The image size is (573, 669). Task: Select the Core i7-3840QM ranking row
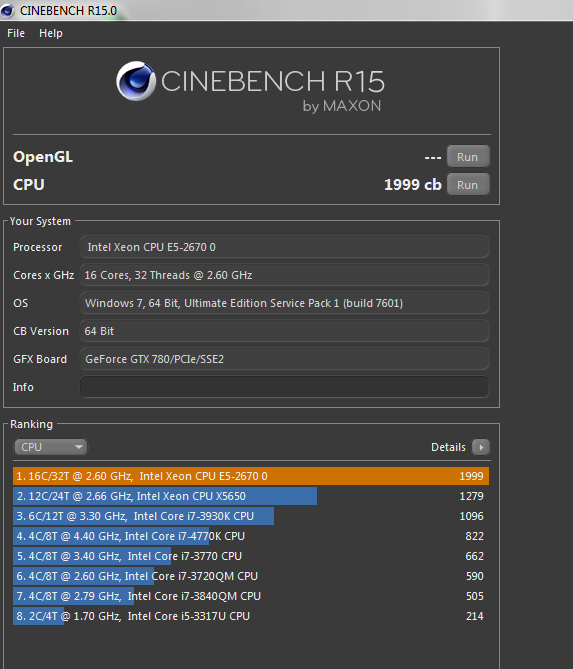click(251, 596)
